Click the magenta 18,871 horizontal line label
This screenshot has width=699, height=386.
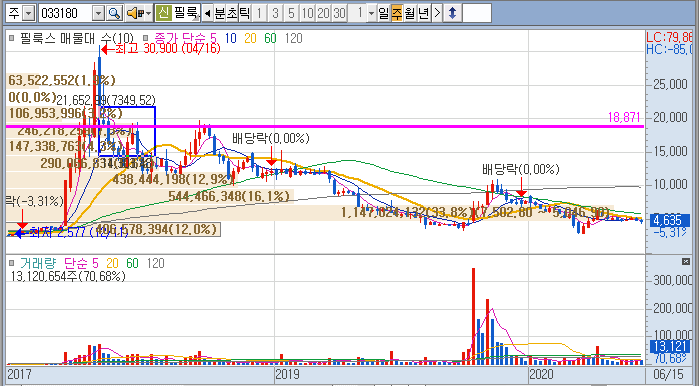(x=624, y=118)
